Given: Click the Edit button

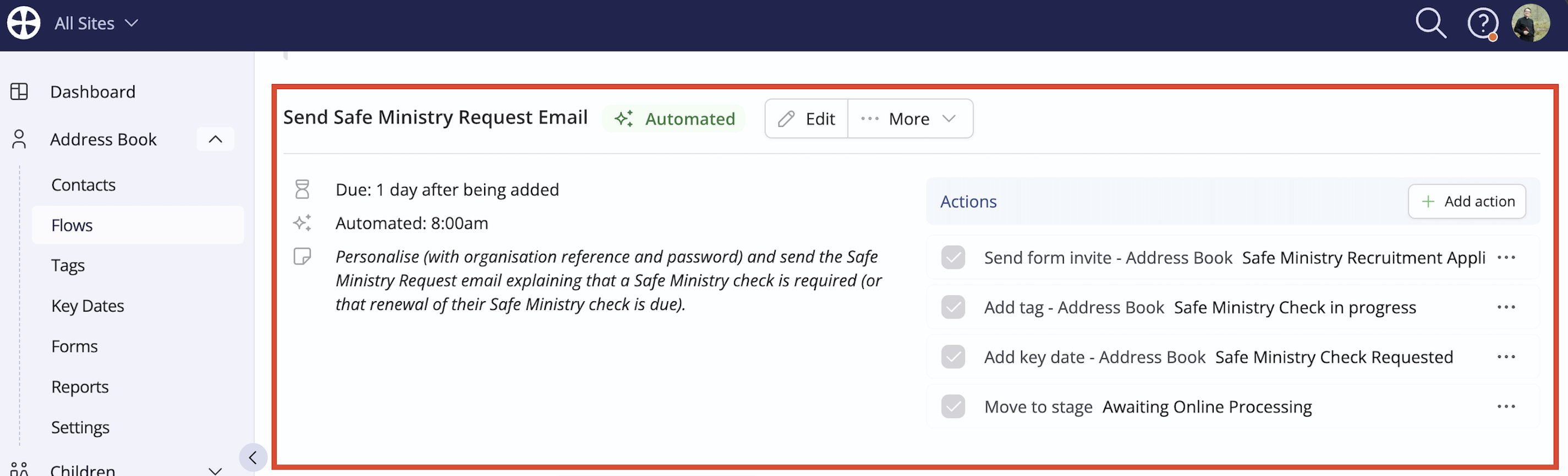Looking at the screenshot, I should [807, 119].
